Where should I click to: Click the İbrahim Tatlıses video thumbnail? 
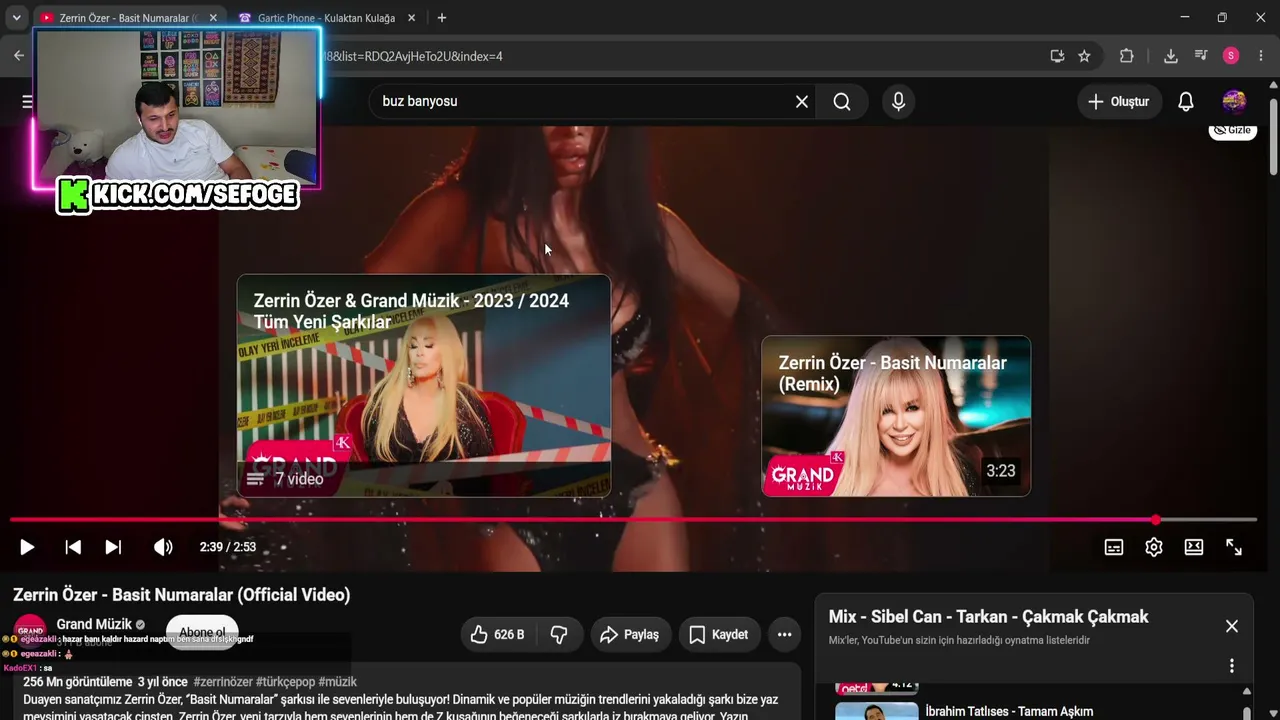tap(877, 711)
